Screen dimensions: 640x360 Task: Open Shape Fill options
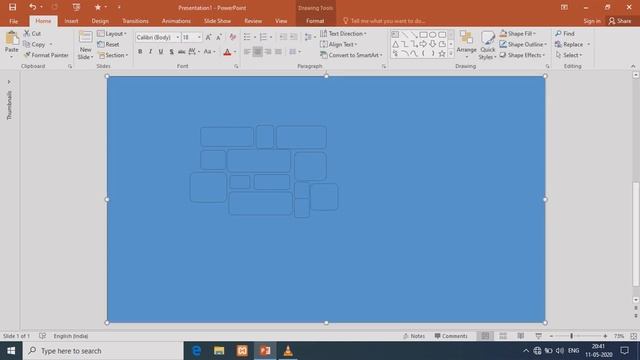tap(518, 33)
